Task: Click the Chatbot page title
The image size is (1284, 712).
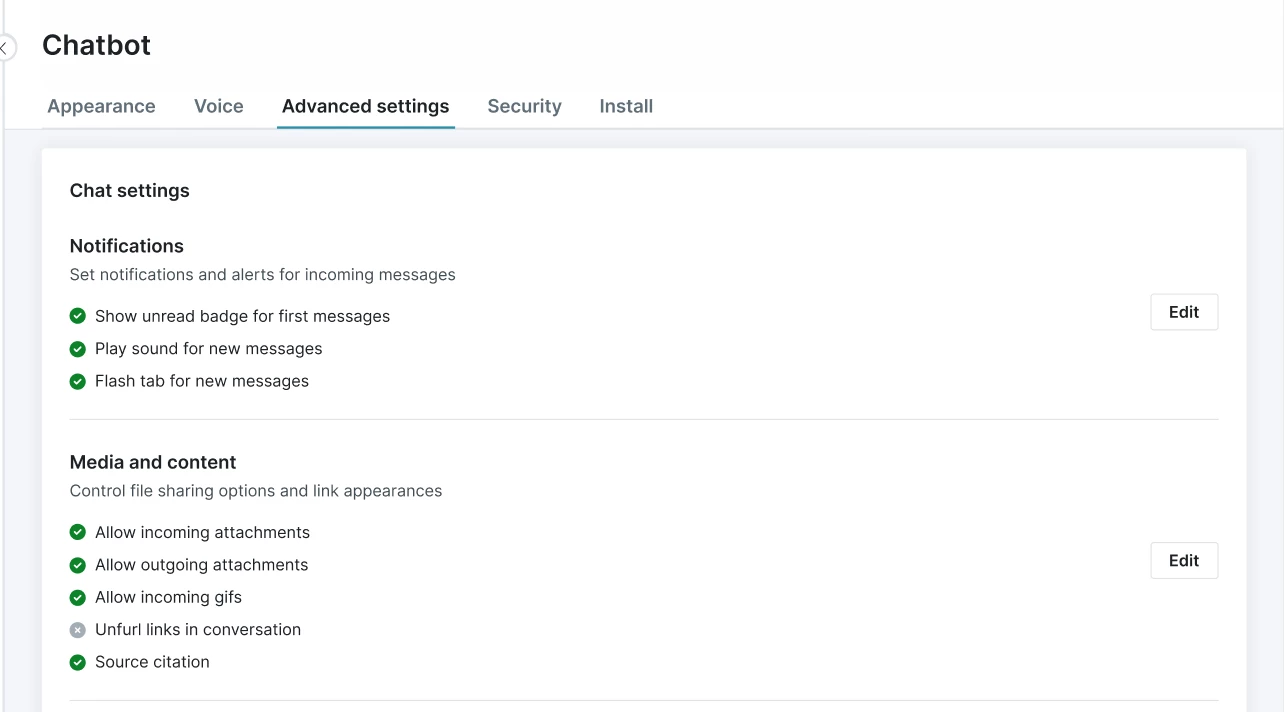Action: pos(97,45)
